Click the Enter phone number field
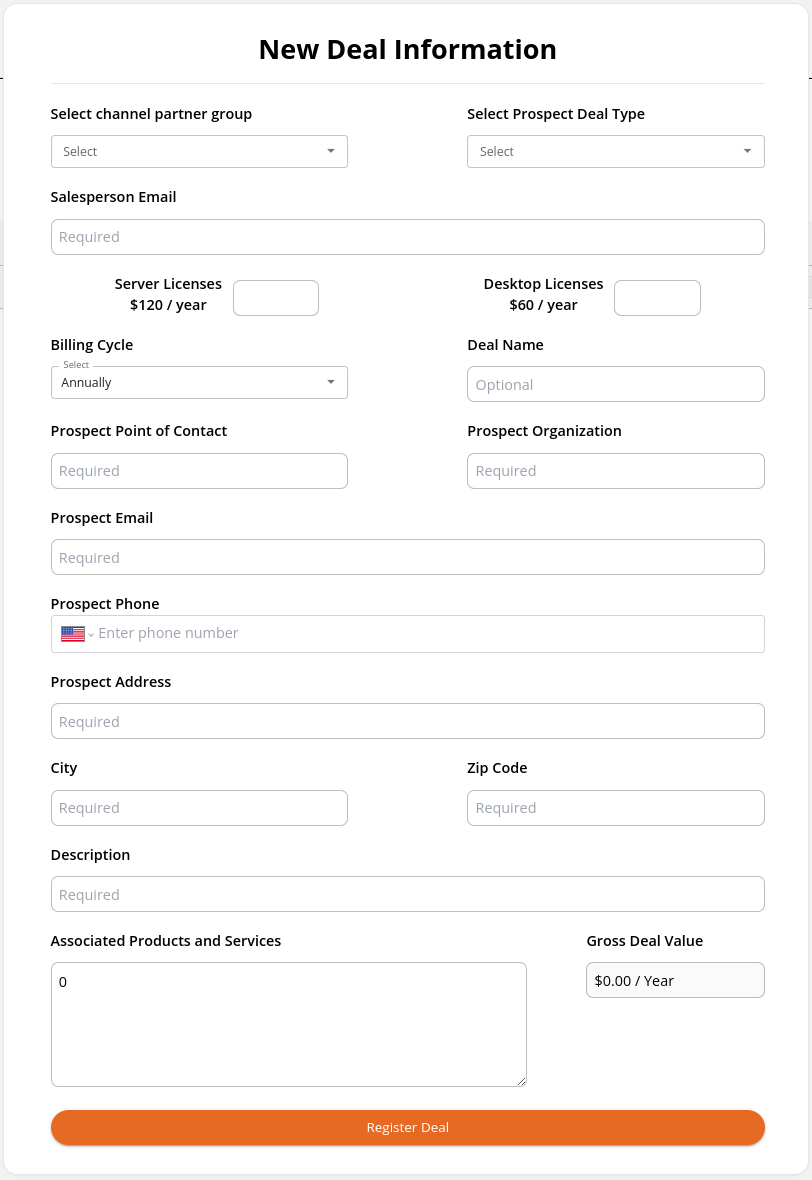The width and height of the screenshot is (812, 1180). click(x=429, y=634)
